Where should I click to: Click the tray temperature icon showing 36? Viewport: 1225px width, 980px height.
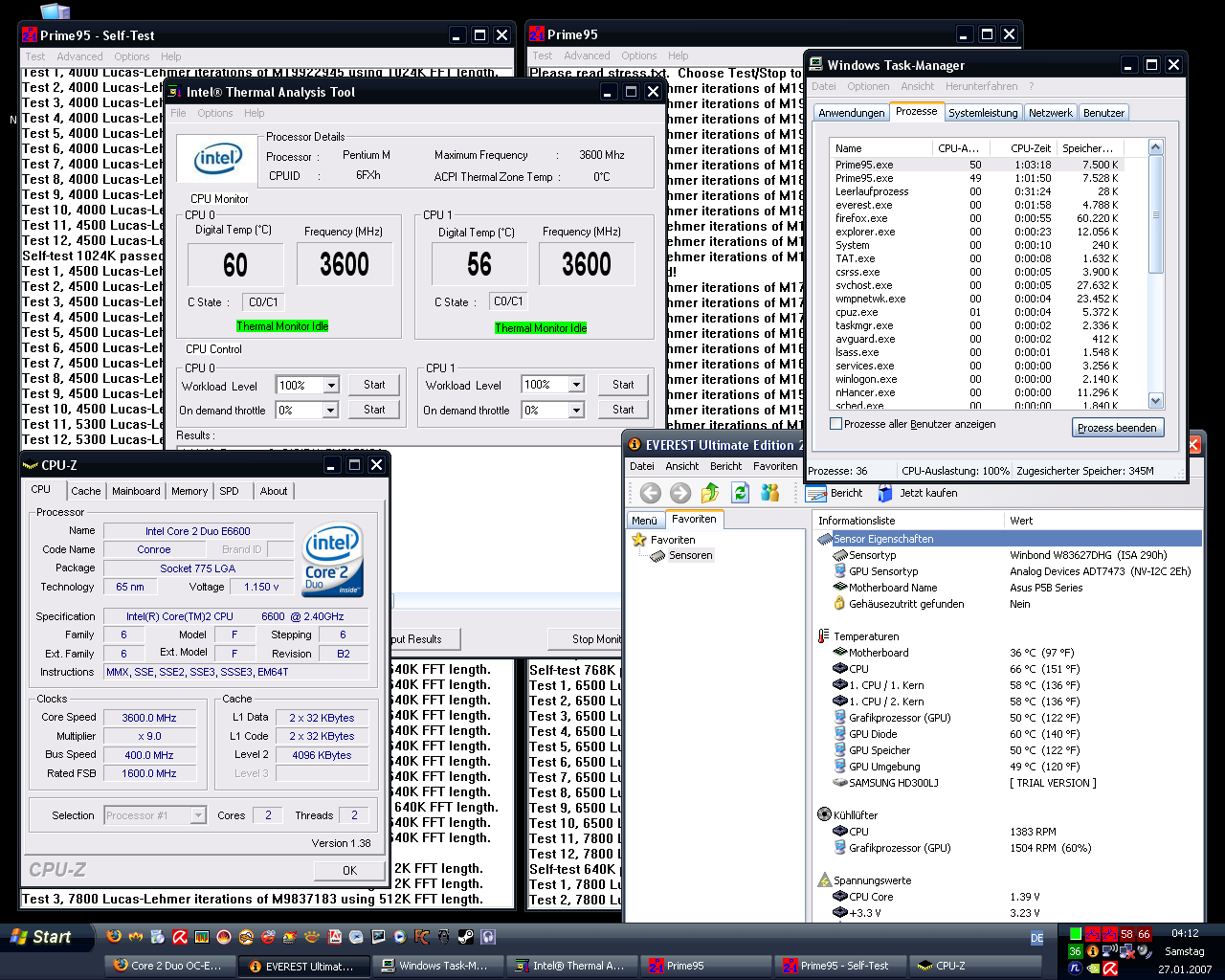click(x=1076, y=951)
